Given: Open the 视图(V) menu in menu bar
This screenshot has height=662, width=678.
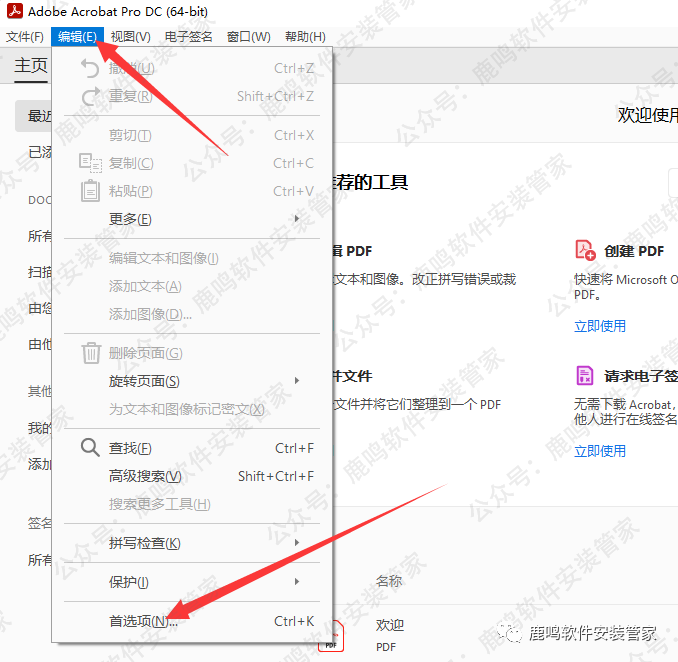Looking at the screenshot, I should [x=130, y=37].
